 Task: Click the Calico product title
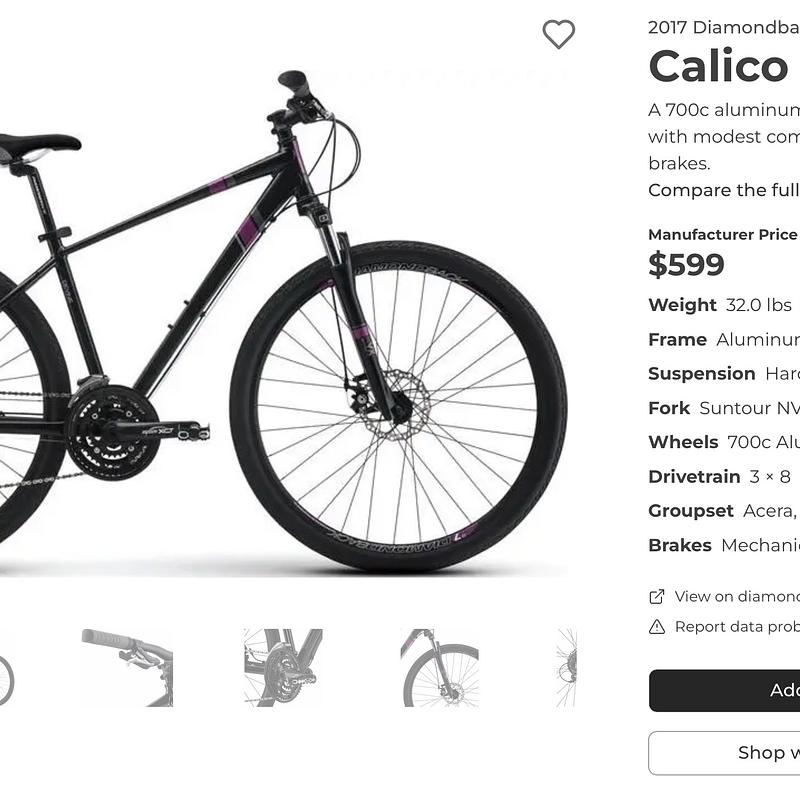point(719,66)
